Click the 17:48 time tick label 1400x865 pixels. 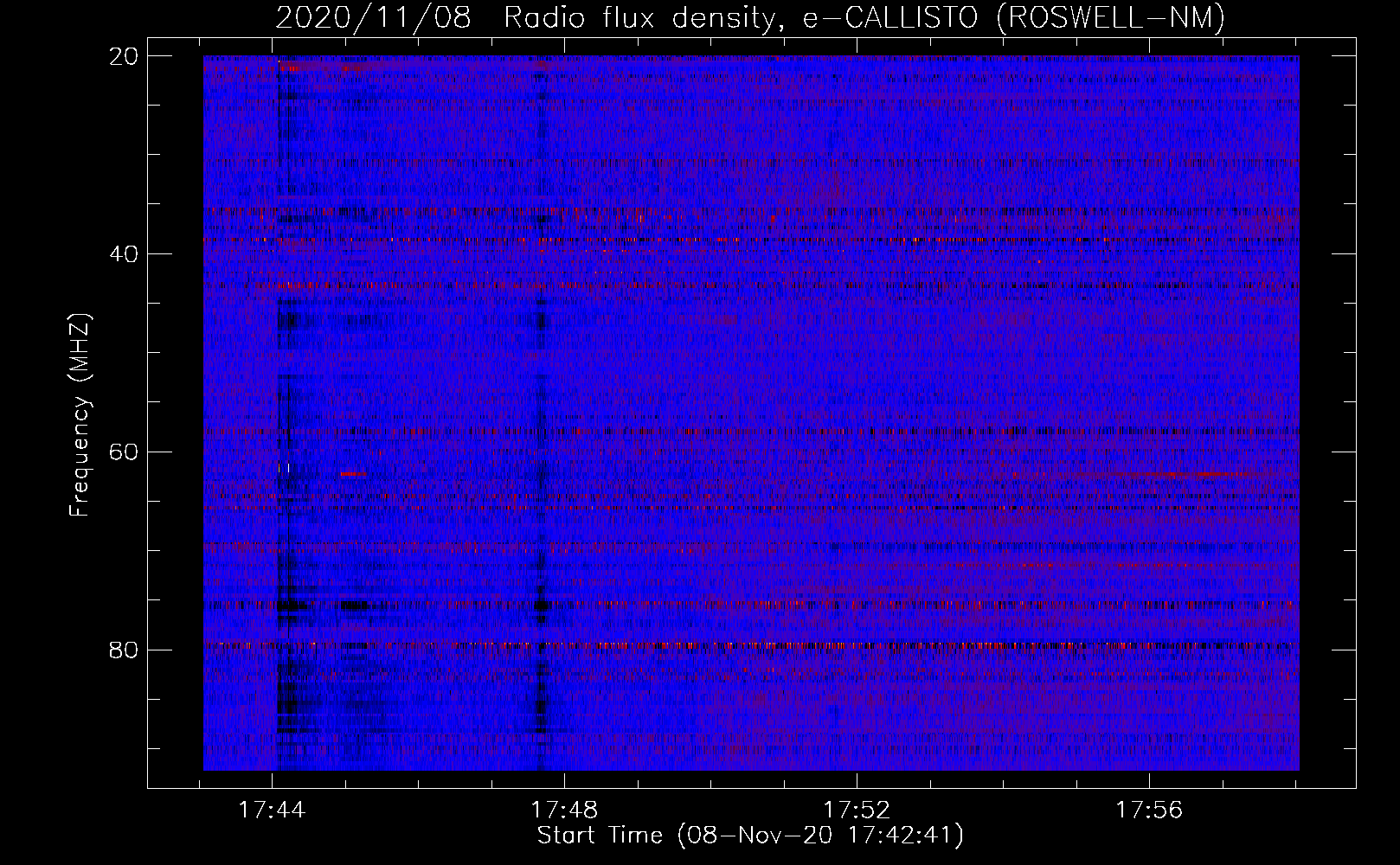click(564, 811)
